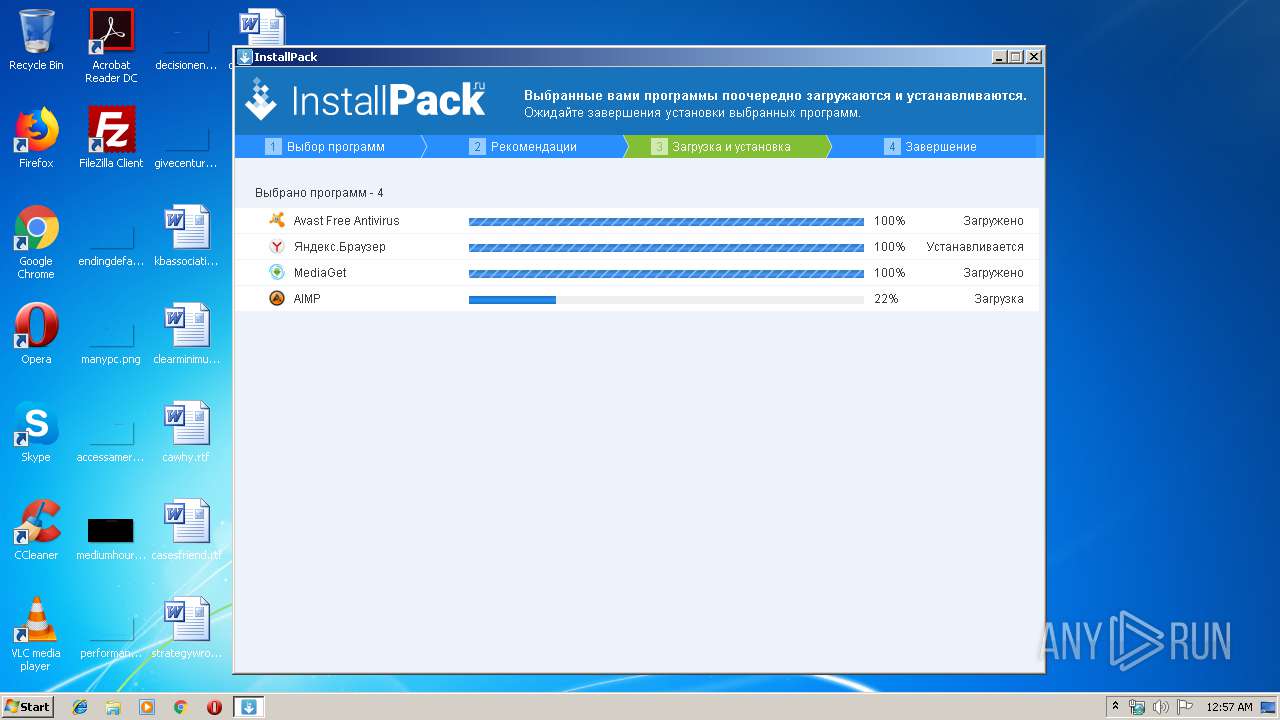Viewport: 1280px width, 720px height.
Task: Click the 'MediaGet' program name text
Action: pos(320,273)
